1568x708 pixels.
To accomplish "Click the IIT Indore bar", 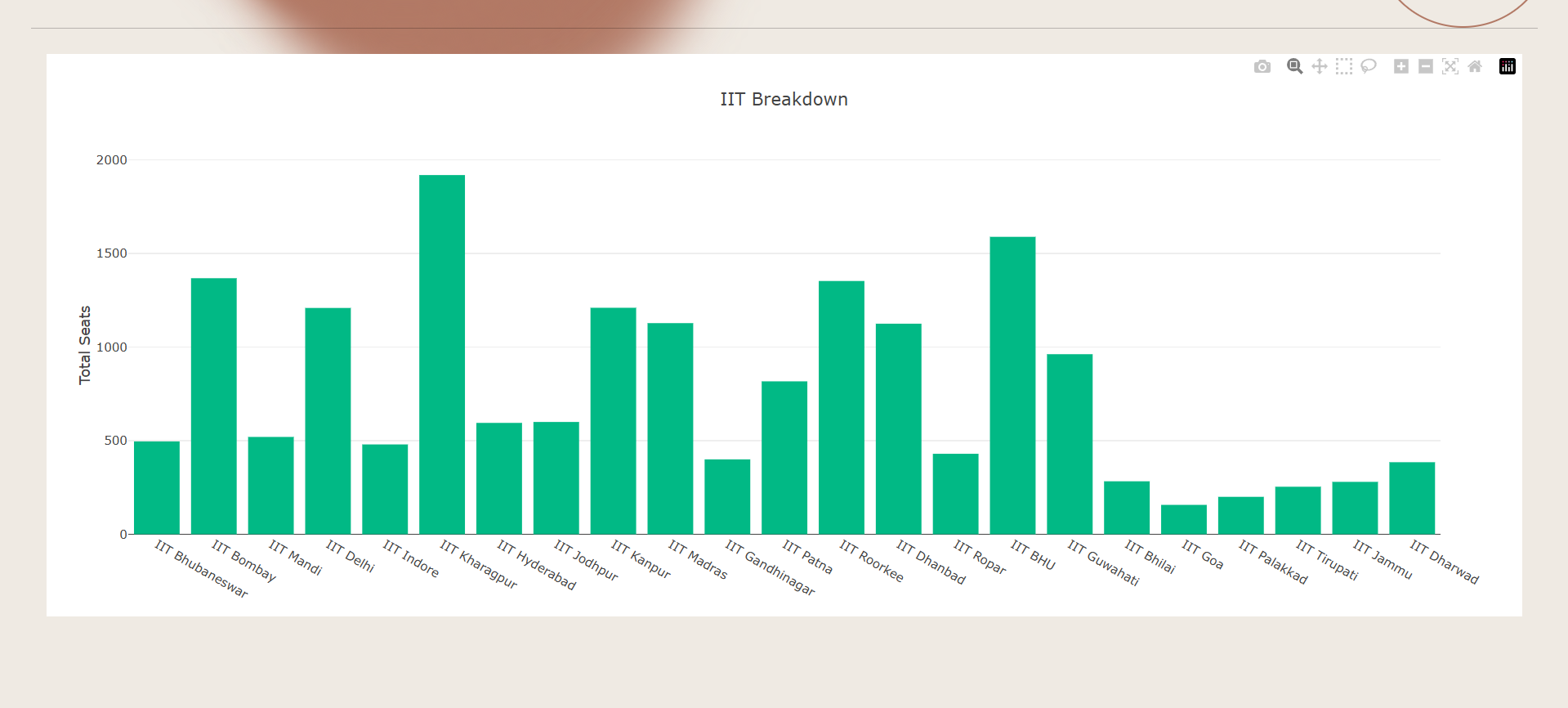I will pos(385,489).
